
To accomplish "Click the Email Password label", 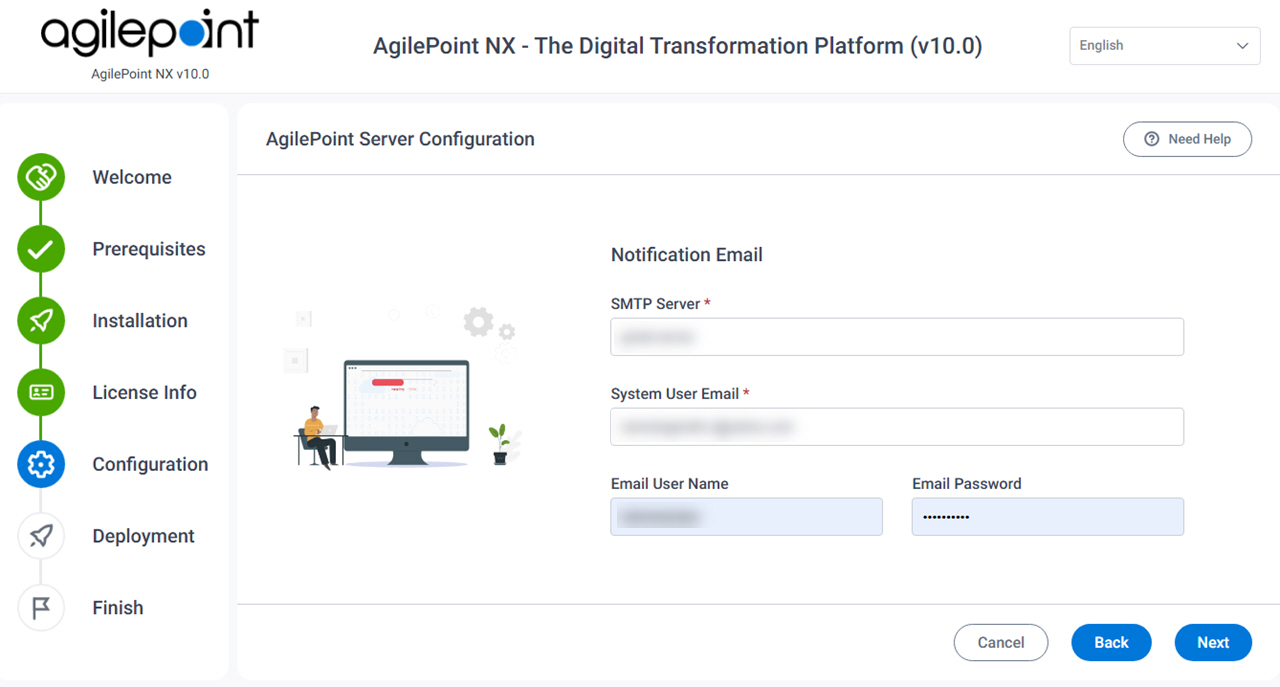I will click(x=967, y=484).
